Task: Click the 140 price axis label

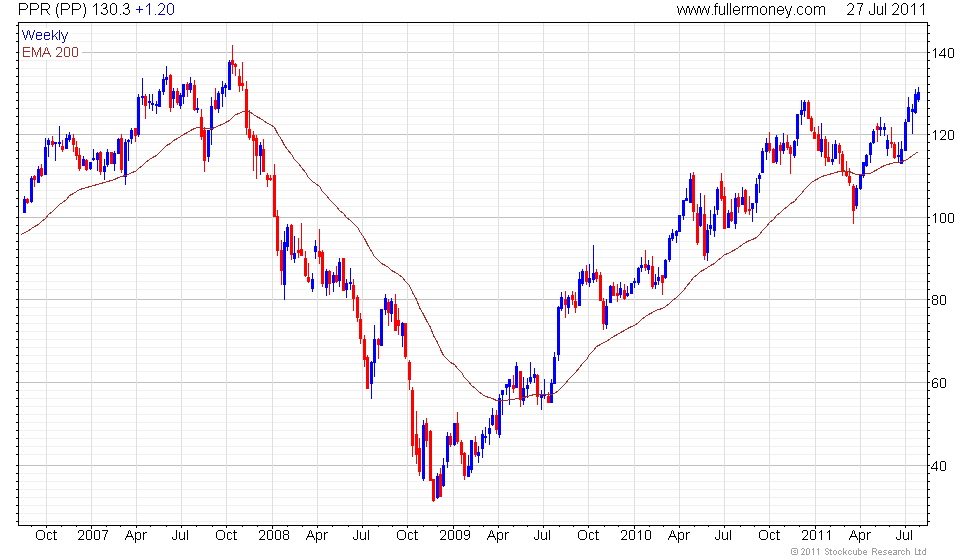Action: point(943,53)
